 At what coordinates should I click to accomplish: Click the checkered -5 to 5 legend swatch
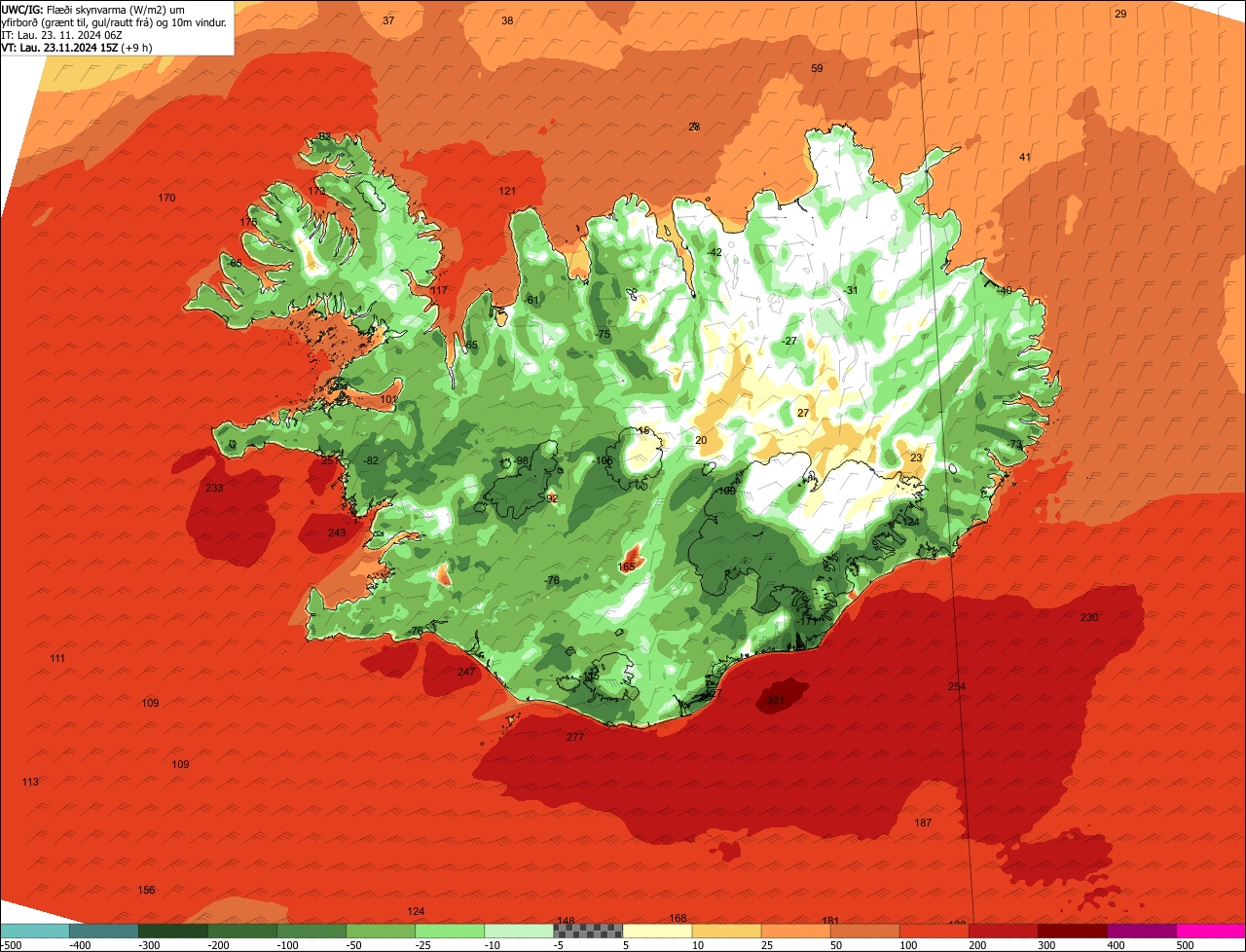(588, 932)
